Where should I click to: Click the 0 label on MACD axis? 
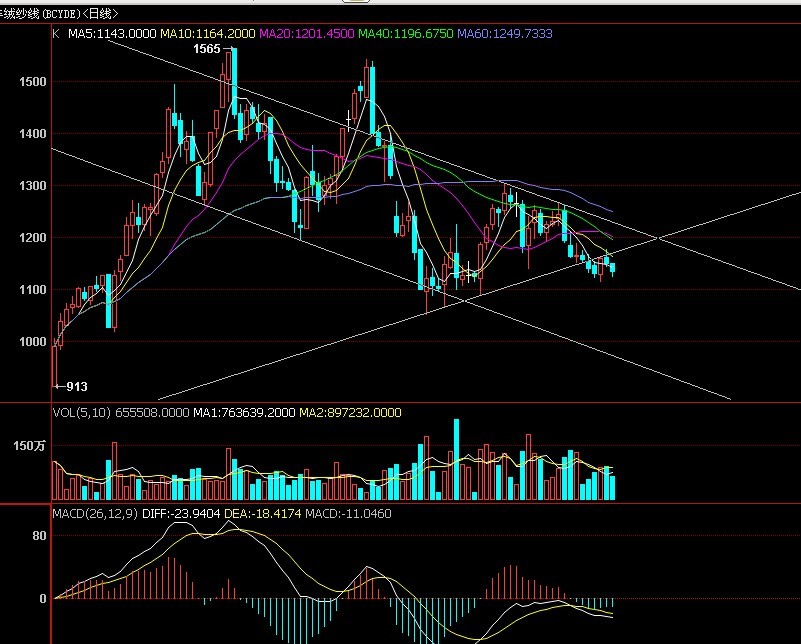coord(43,599)
